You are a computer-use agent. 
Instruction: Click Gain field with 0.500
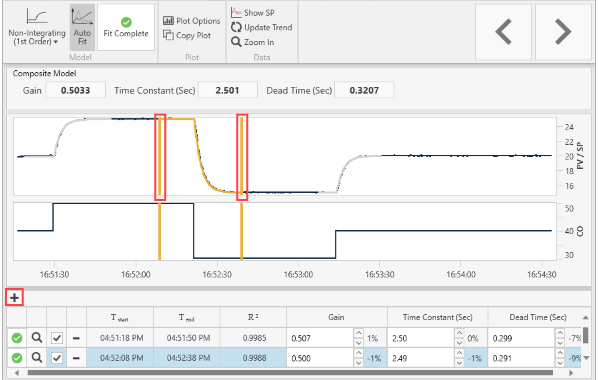tap(320, 358)
